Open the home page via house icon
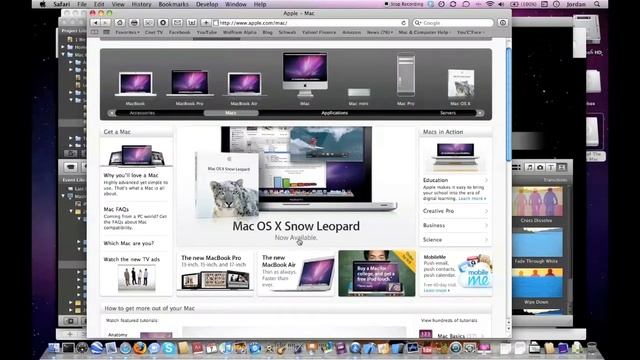The image size is (640, 360). point(120,23)
